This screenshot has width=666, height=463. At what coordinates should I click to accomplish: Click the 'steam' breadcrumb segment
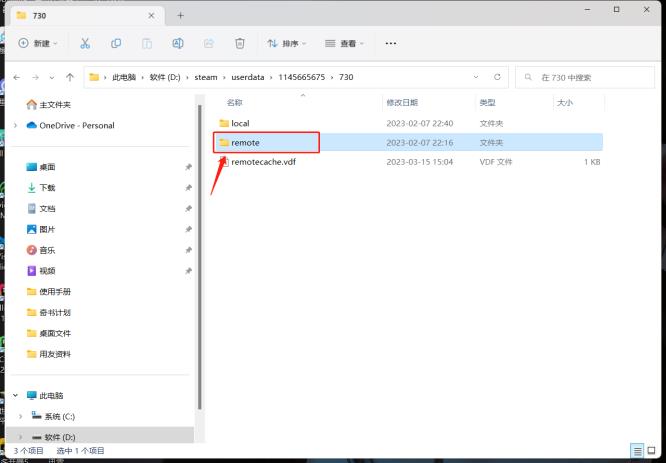click(x=205, y=77)
